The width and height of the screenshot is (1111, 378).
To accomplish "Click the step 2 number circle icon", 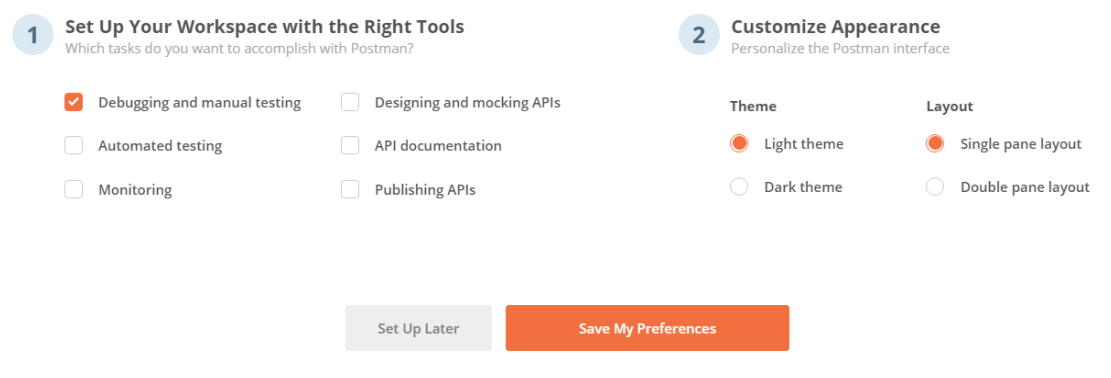I will tap(699, 35).
